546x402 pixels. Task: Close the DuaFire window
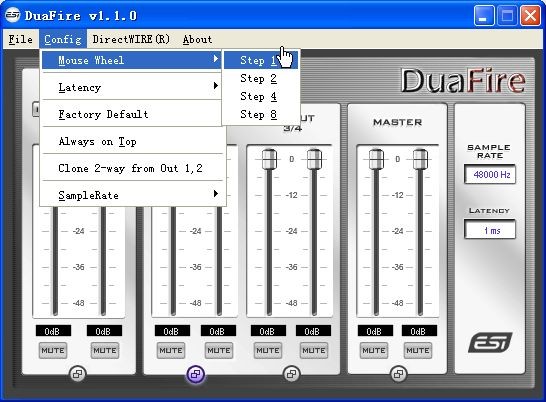click(x=530, y=16)
